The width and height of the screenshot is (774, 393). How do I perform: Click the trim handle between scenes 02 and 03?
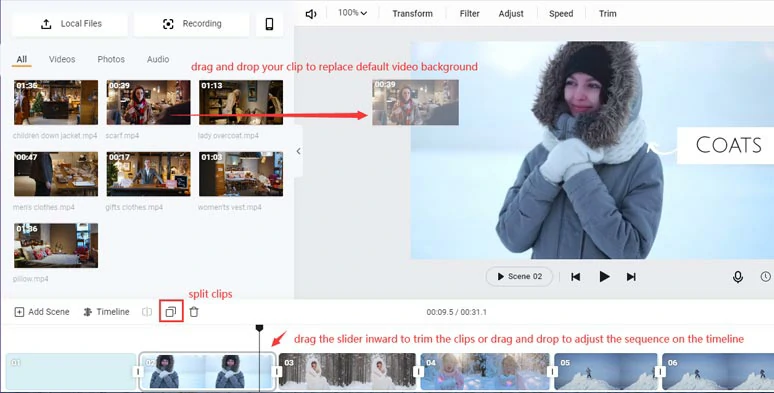tap(277, 372)
